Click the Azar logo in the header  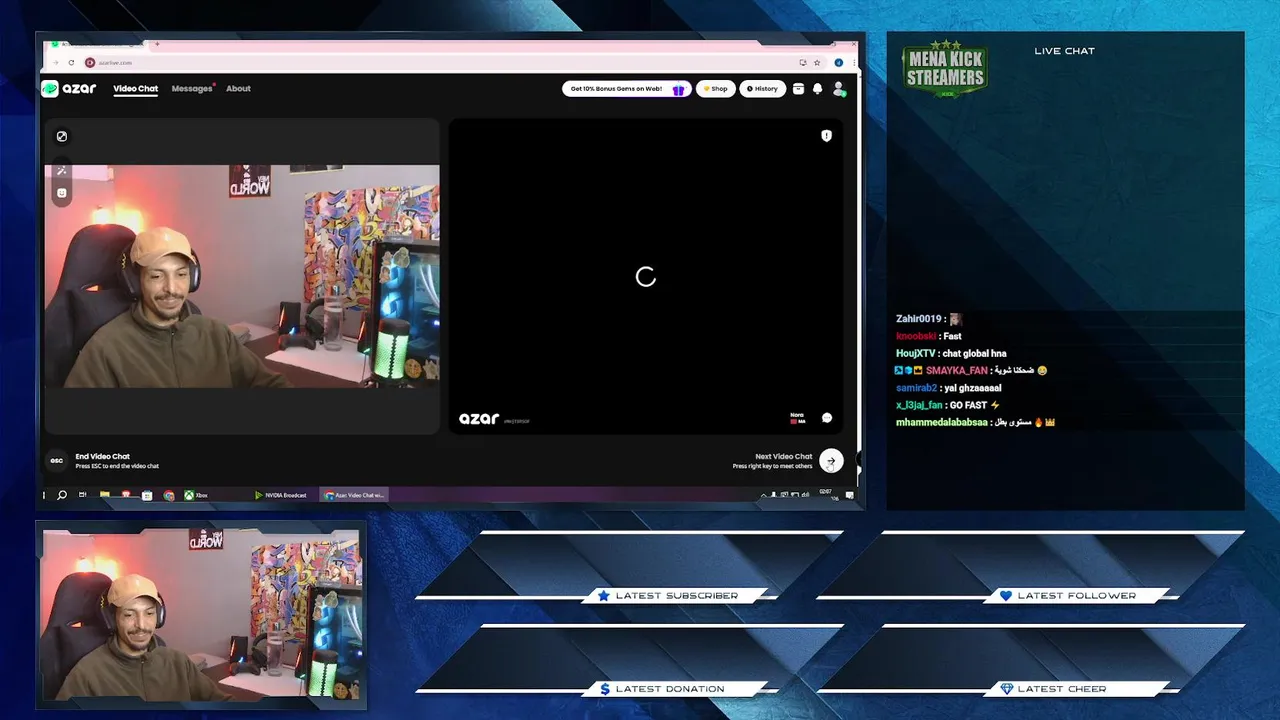pos(69,88)
